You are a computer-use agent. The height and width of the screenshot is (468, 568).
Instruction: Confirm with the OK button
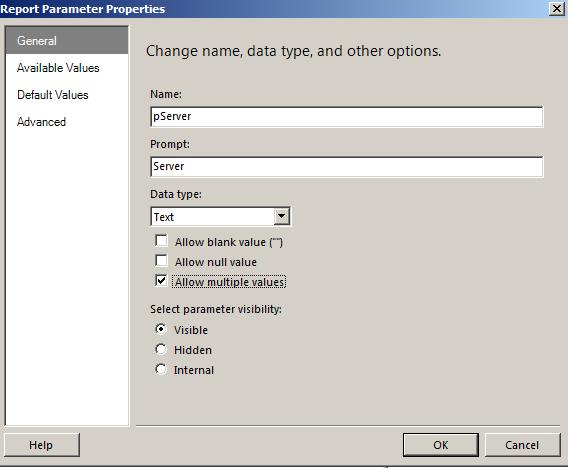coord(440,445)
